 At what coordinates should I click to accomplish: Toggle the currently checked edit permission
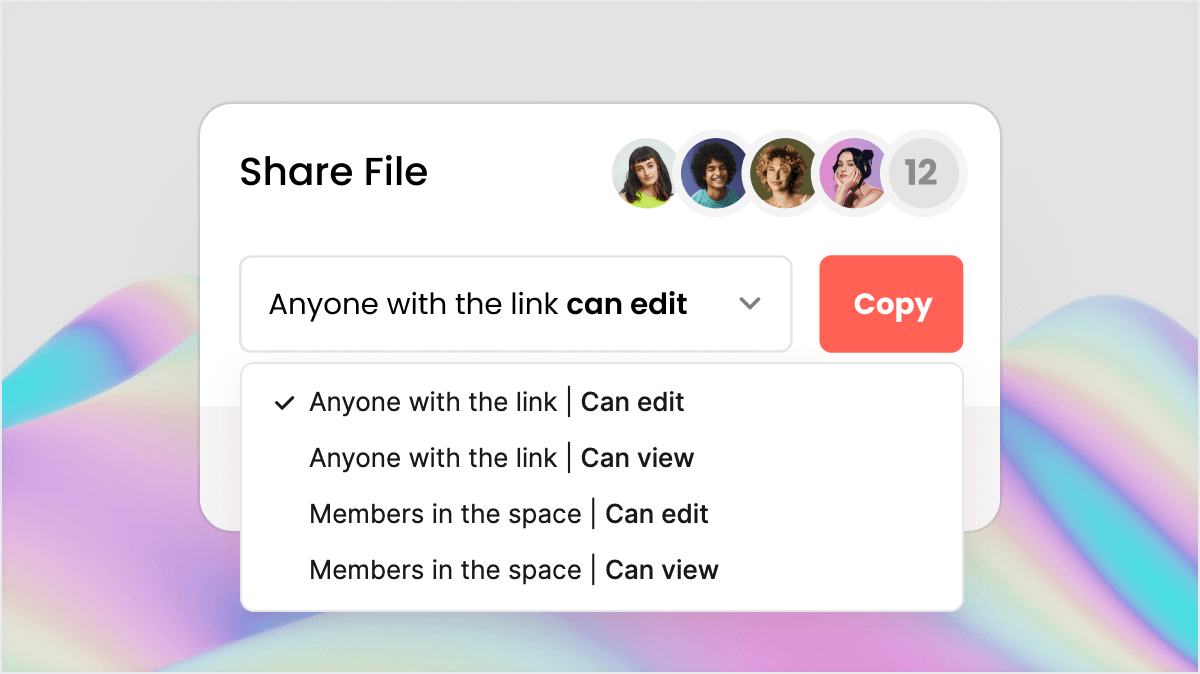[x=497, y=402]
